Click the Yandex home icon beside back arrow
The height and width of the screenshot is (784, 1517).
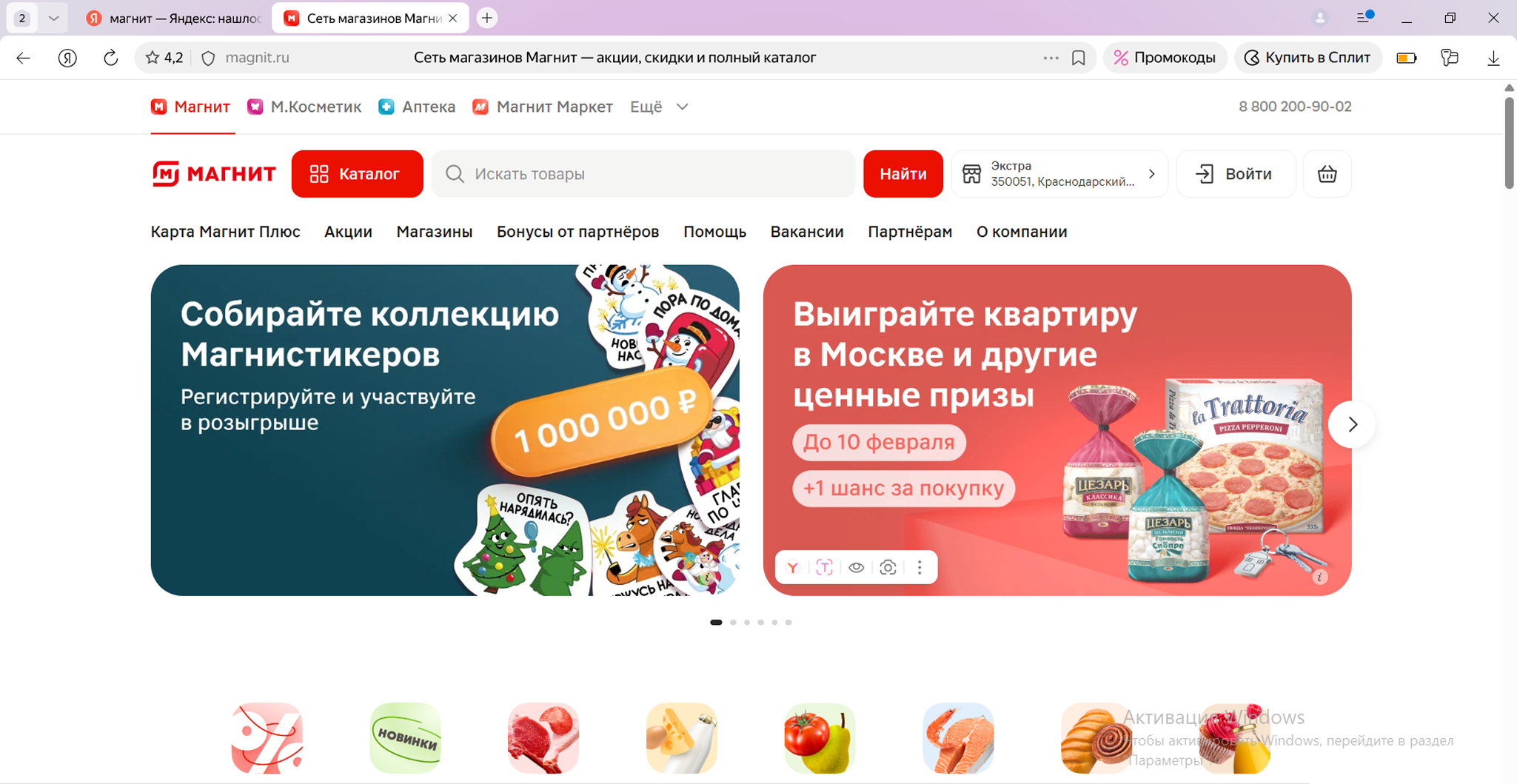click(x=67, y=58)
